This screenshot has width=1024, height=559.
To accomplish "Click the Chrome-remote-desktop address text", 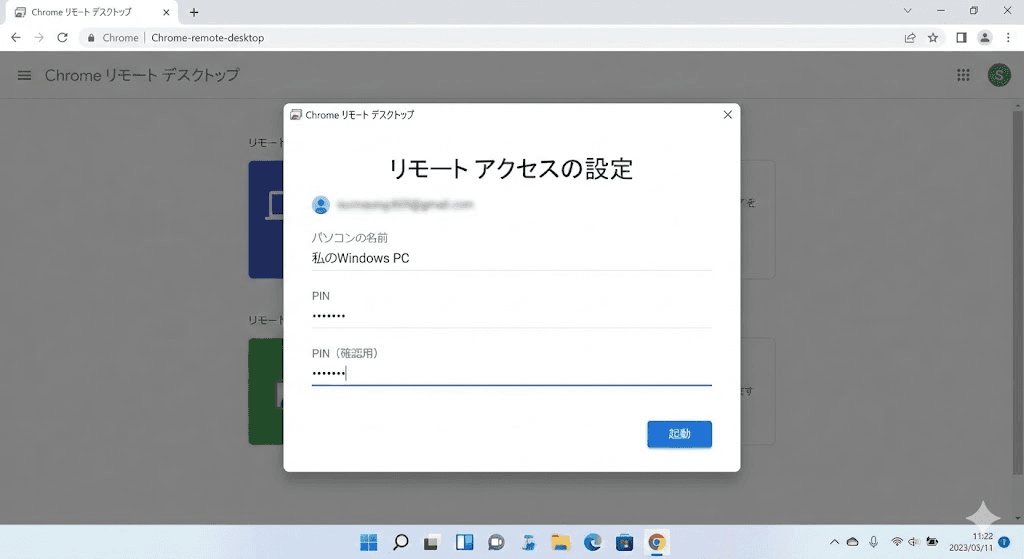I will click(x=208, y=38).
